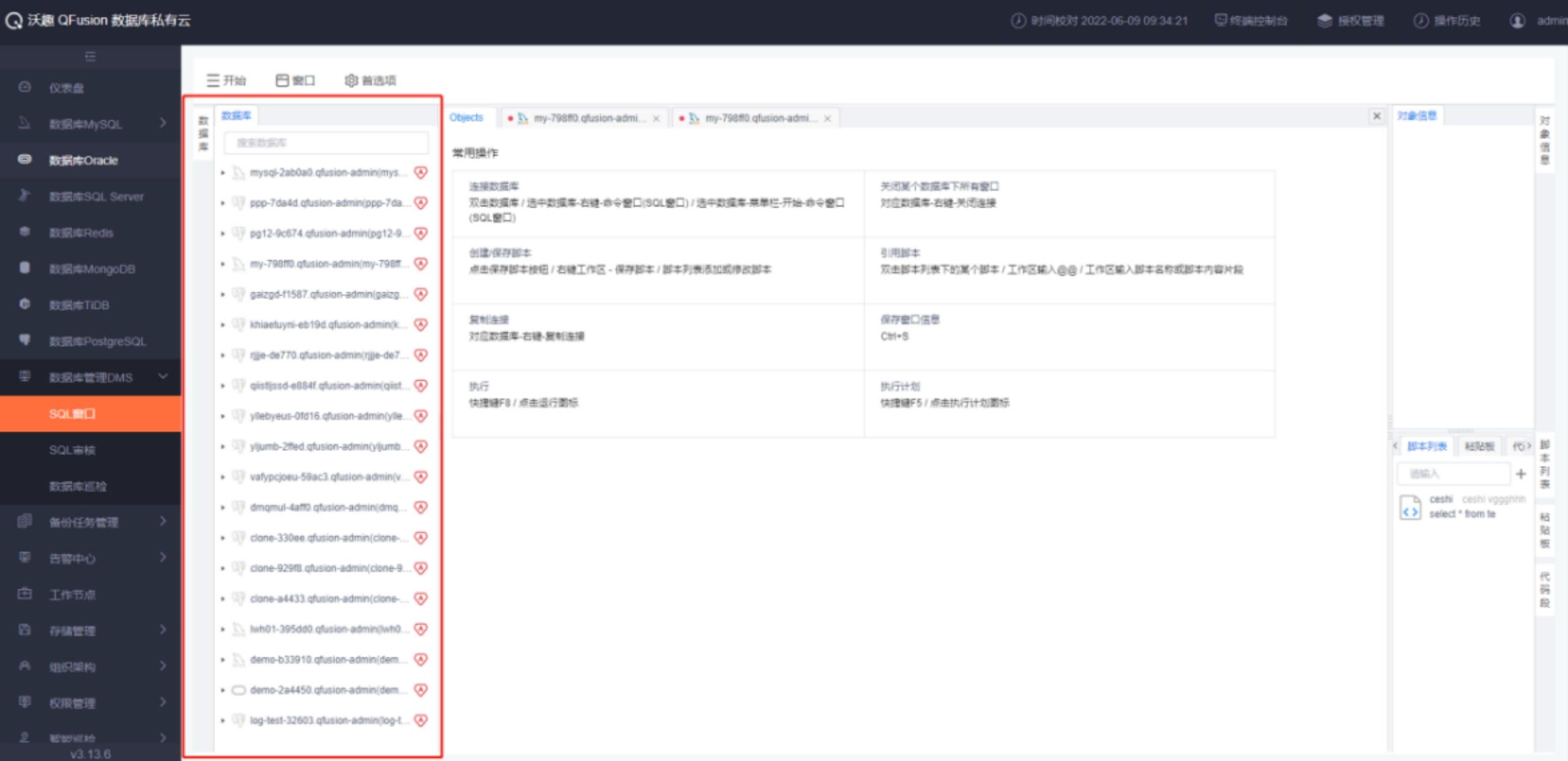Select my-798ff0.qfusion-admin in the database tree

coord(328,264)
